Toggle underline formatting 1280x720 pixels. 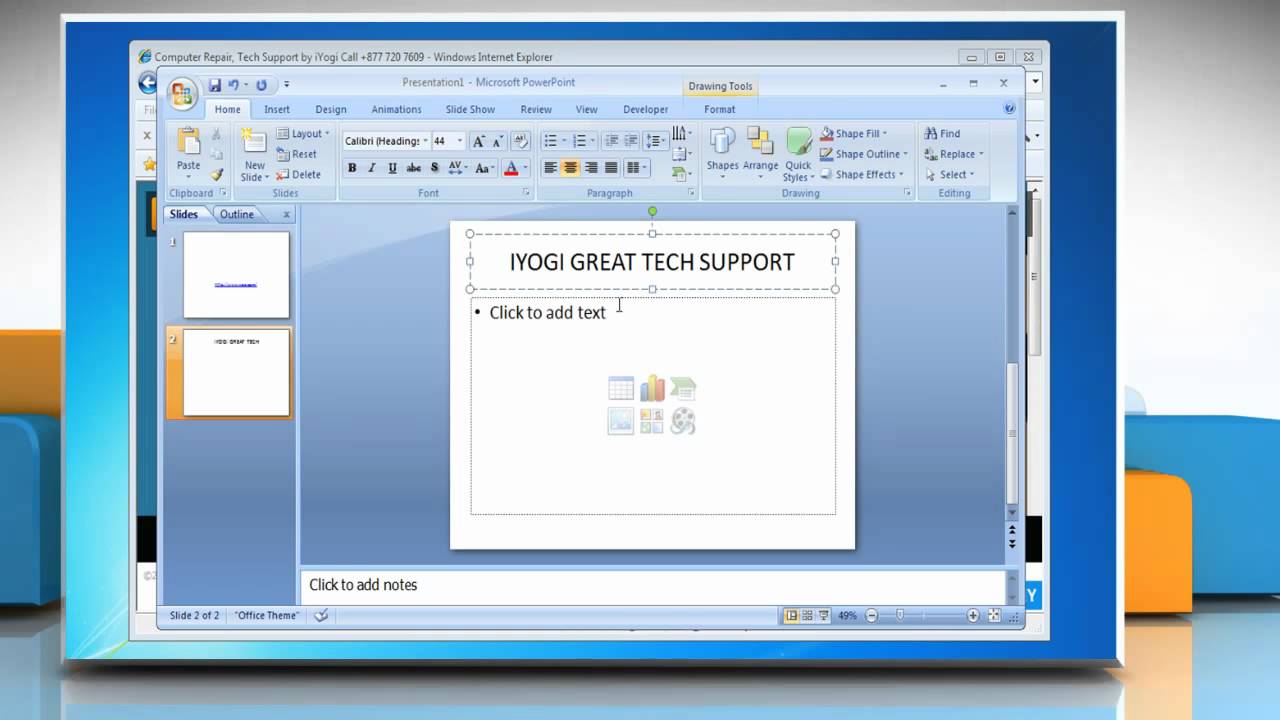point(392,168)
